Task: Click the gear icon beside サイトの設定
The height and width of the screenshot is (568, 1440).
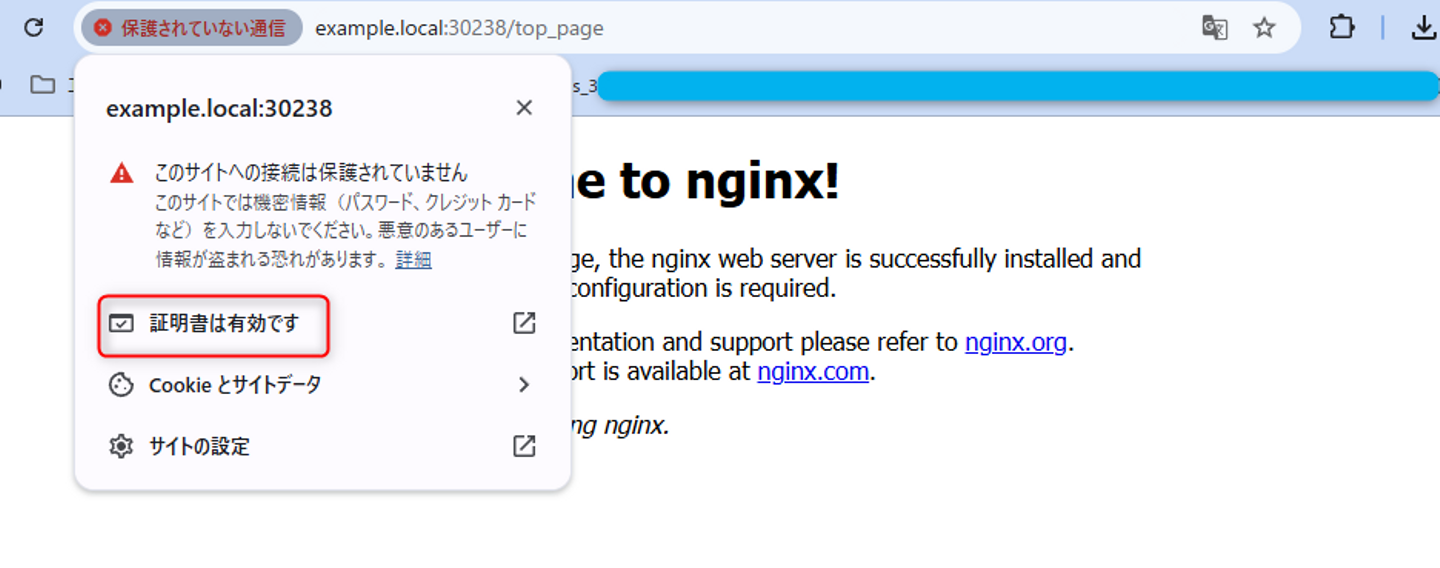Action: click(x=121, y=446)
